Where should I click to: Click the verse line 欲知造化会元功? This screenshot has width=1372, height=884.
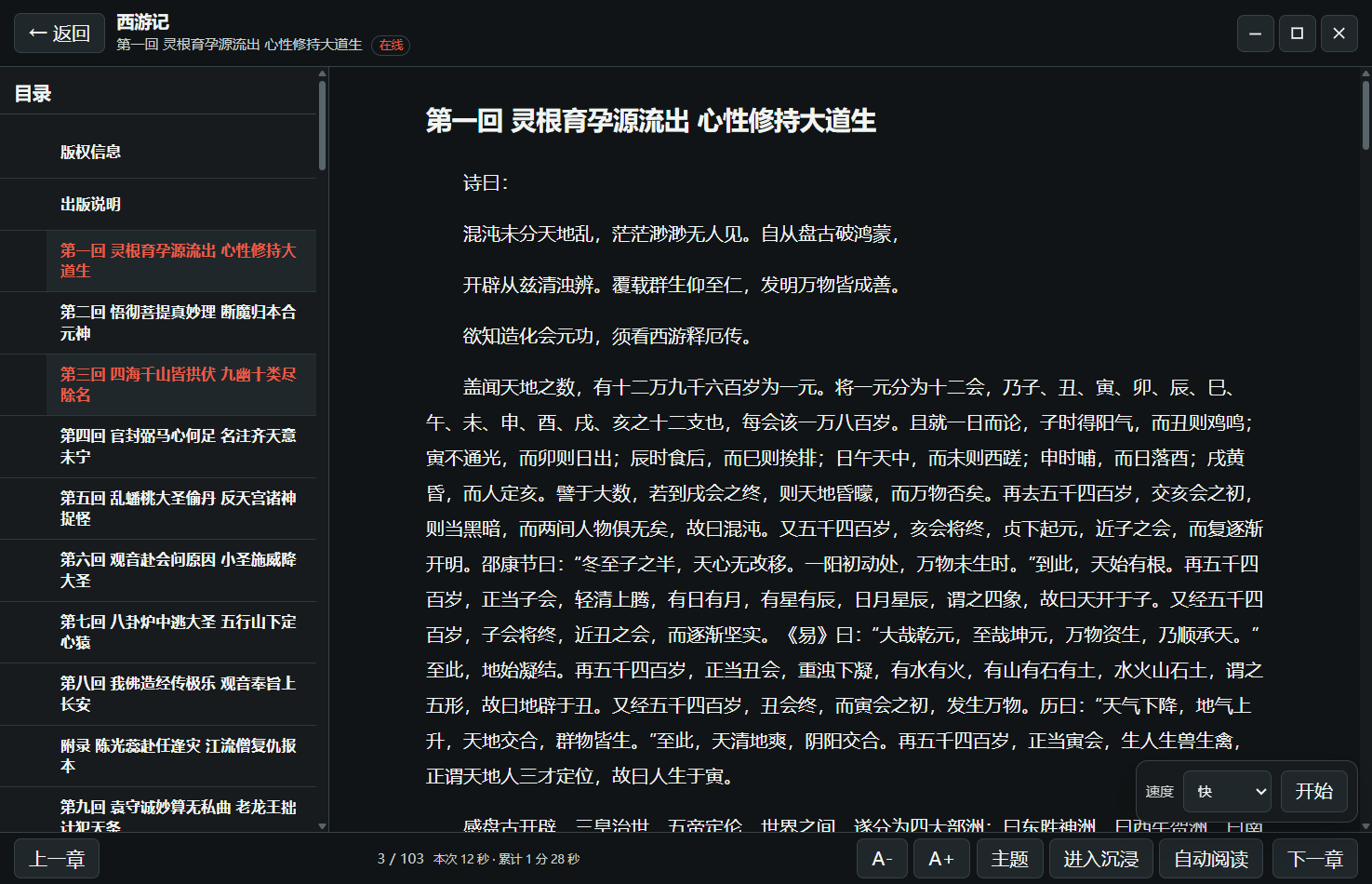tap(607, 336)
